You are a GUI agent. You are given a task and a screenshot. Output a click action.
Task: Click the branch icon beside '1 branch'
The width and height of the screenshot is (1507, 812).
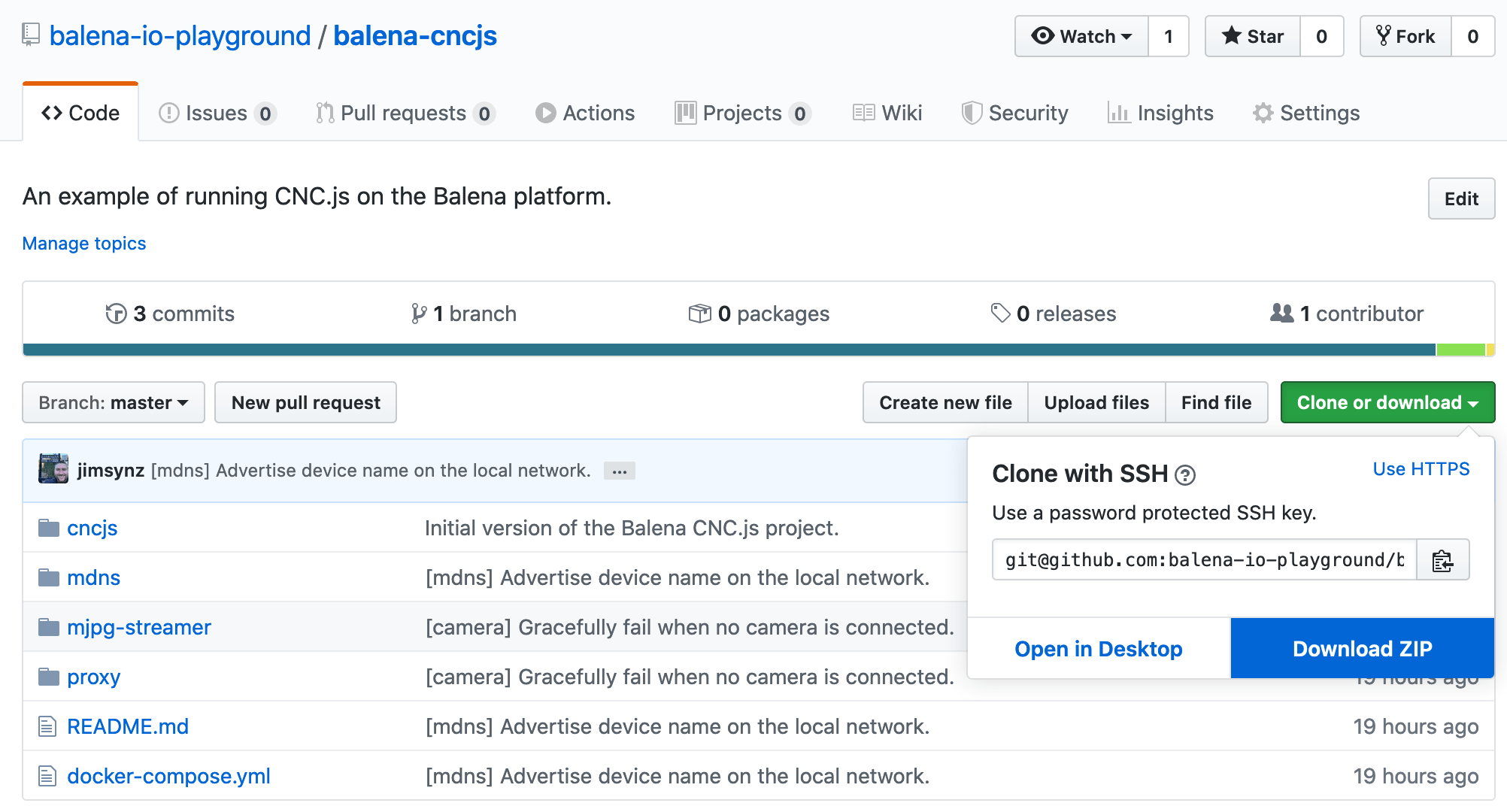(418, 314)
